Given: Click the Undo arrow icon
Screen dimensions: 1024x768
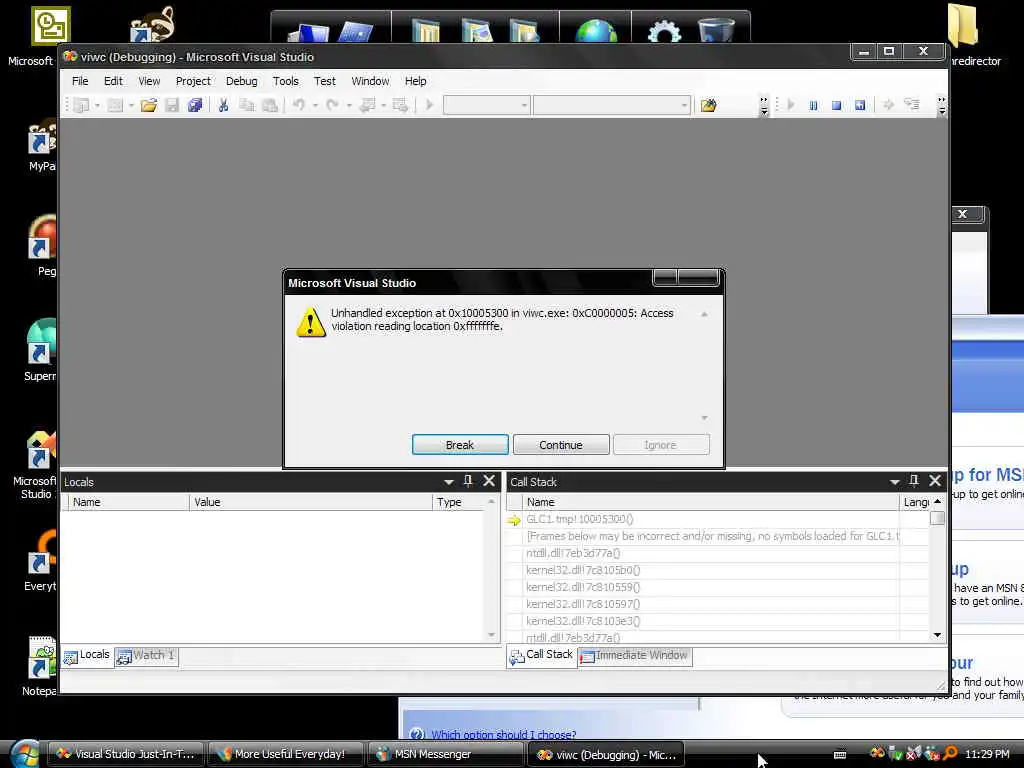Looking at the screenshot, I should (x=299, y=105).
